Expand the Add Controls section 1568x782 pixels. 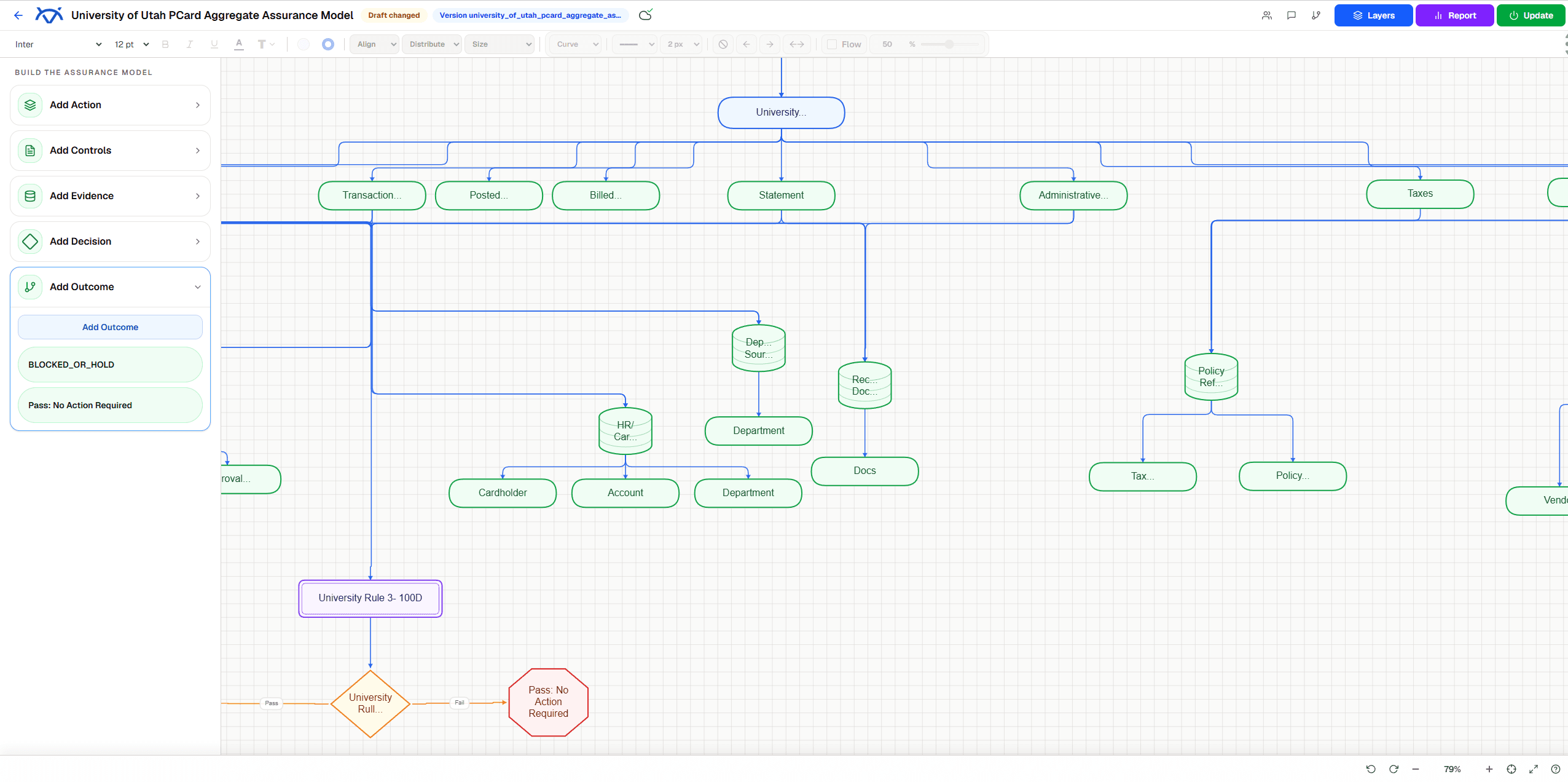click(111, 151)
